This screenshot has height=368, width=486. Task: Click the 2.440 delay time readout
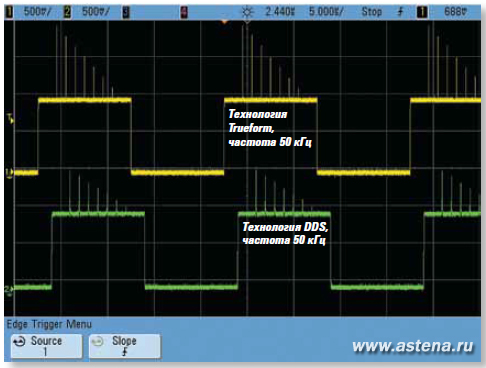pos(280,12)
